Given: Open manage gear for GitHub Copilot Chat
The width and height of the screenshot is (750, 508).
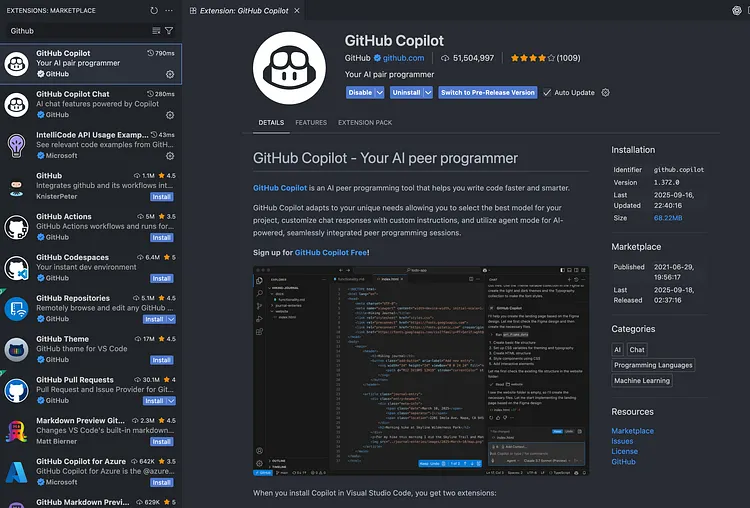Looking at the screenshot, I should pyautogui.click(x=170, y=115).
